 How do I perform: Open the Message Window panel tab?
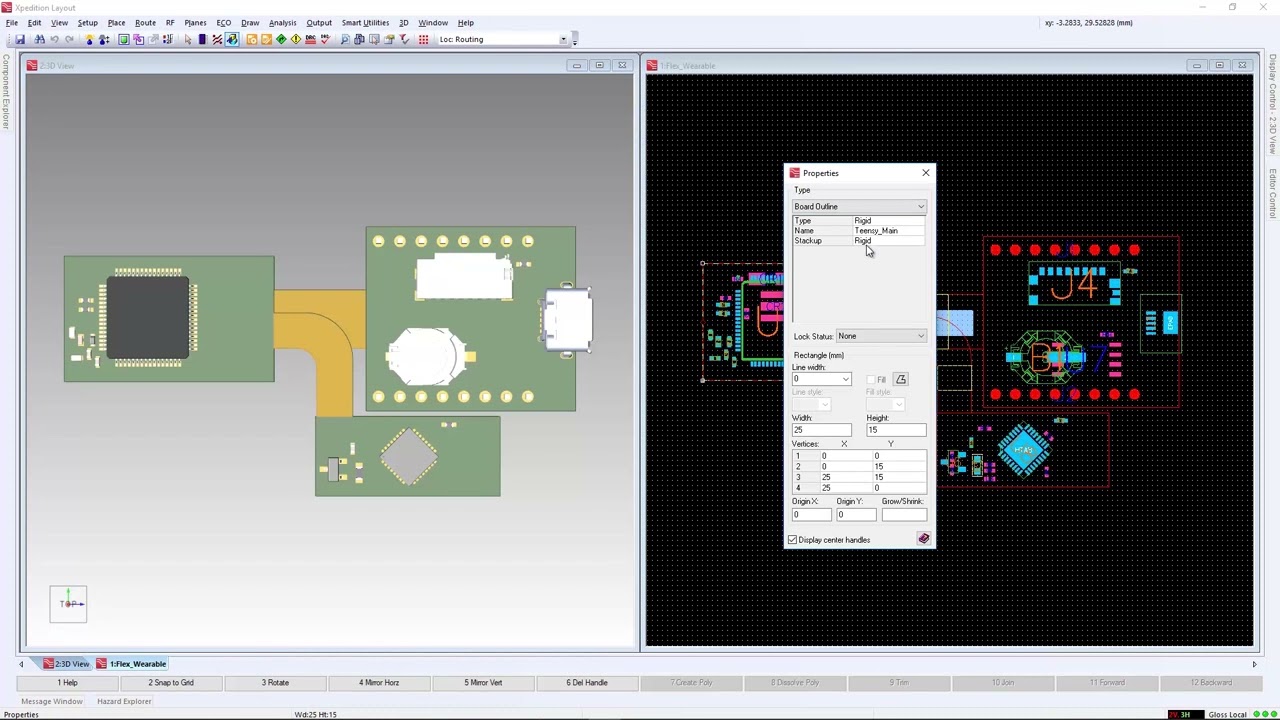point(52,701)
